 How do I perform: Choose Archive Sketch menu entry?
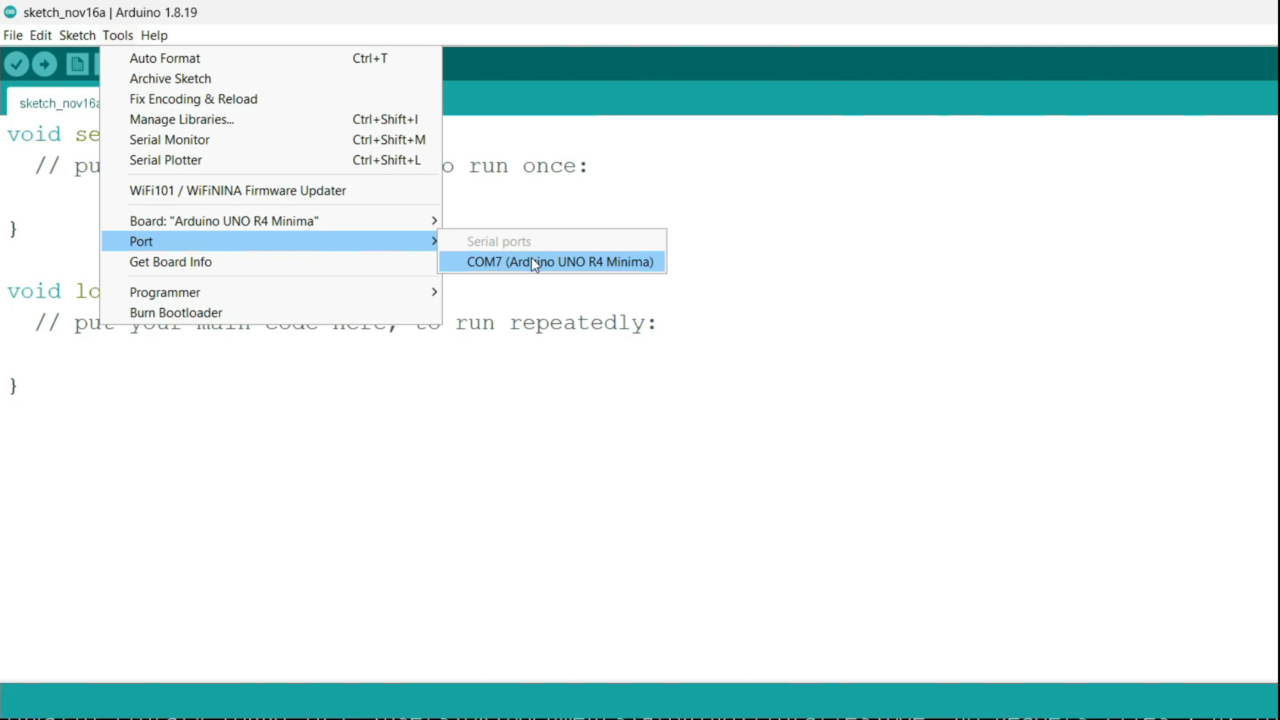(271, 78)
